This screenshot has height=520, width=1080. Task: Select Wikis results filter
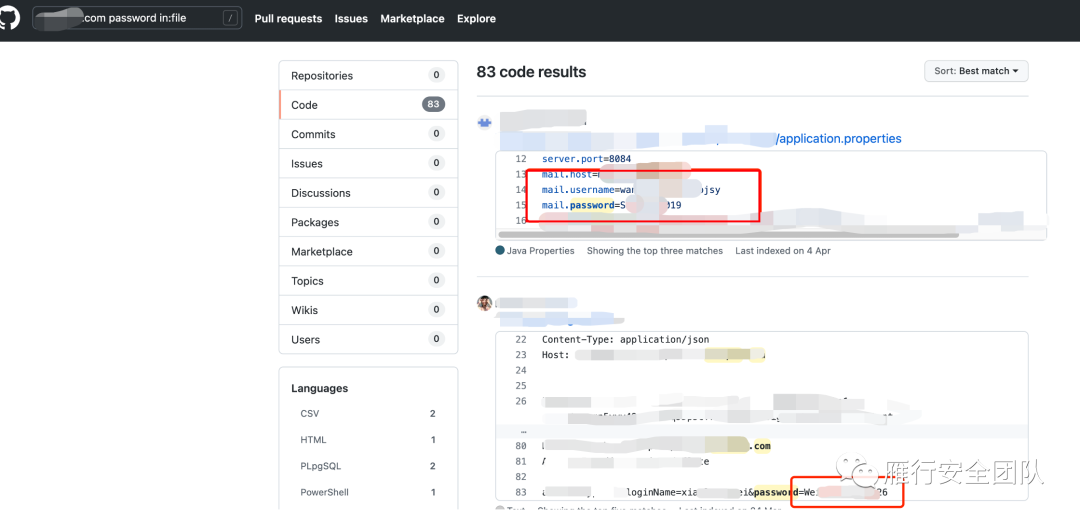click(x=368, y=311)
